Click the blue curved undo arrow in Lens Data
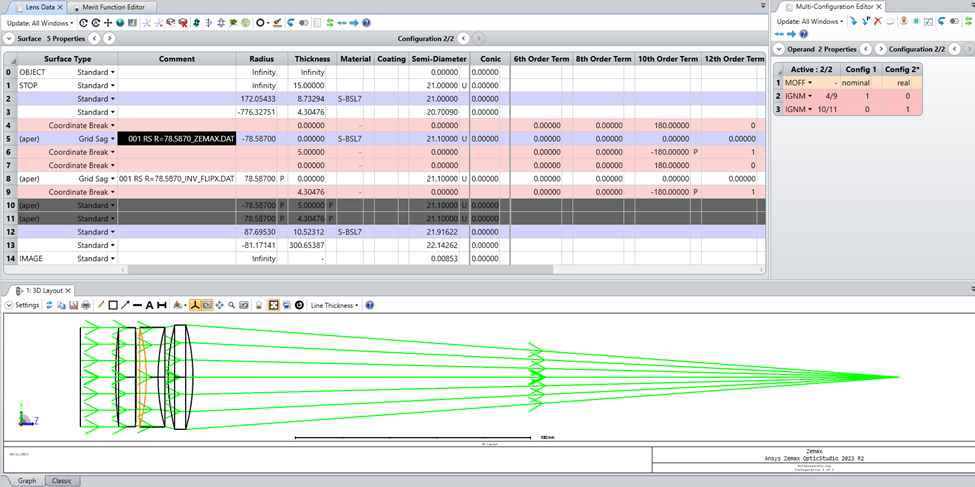975x487 pixels. click(x=291, y=22)
